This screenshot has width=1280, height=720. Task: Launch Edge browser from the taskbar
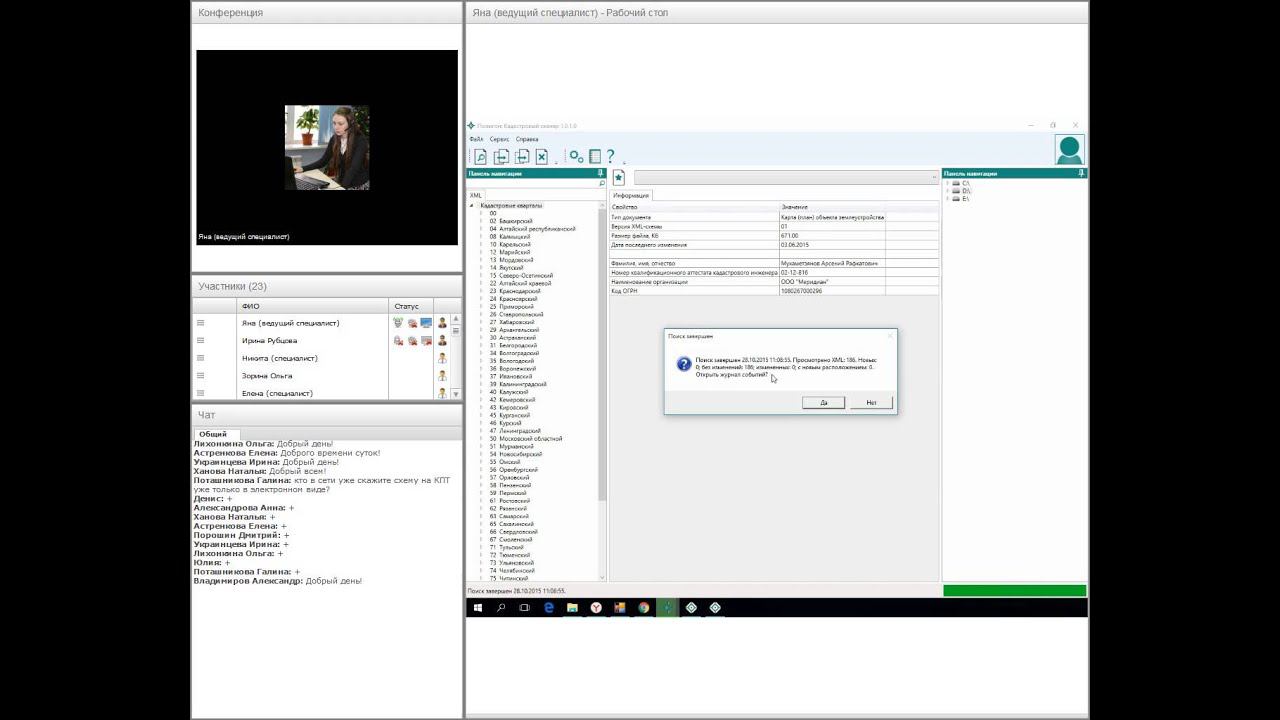click(x=549, y=607)
